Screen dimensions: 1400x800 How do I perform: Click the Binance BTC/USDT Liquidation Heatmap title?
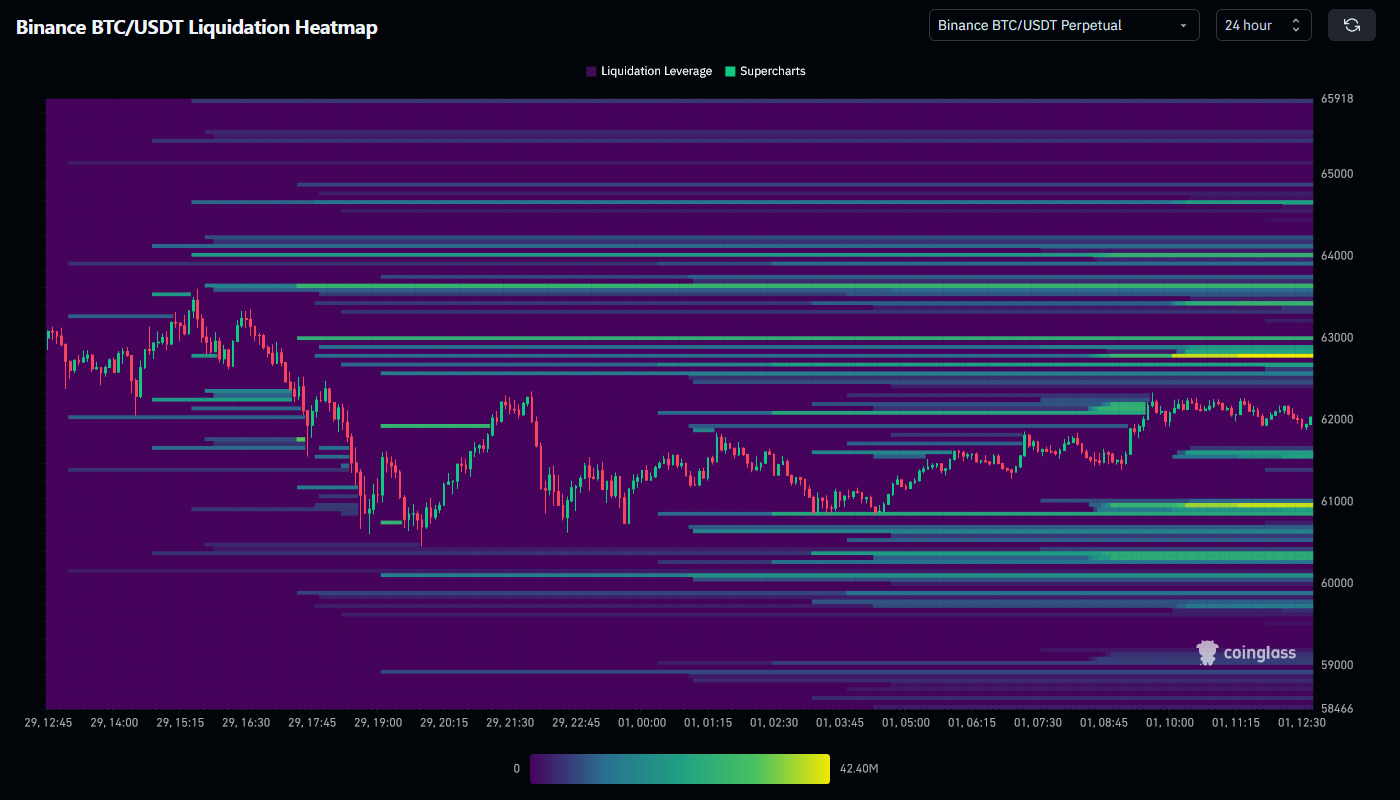pos(197,27)
